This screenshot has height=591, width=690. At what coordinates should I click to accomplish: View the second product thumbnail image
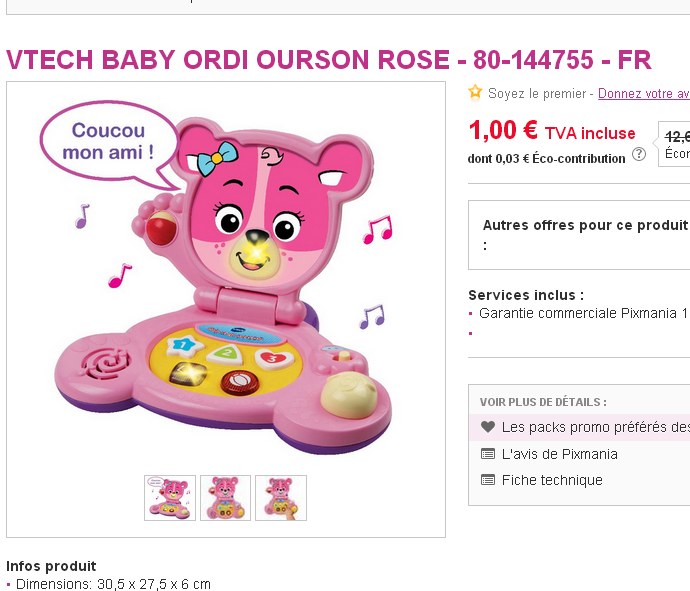point(225,497)
